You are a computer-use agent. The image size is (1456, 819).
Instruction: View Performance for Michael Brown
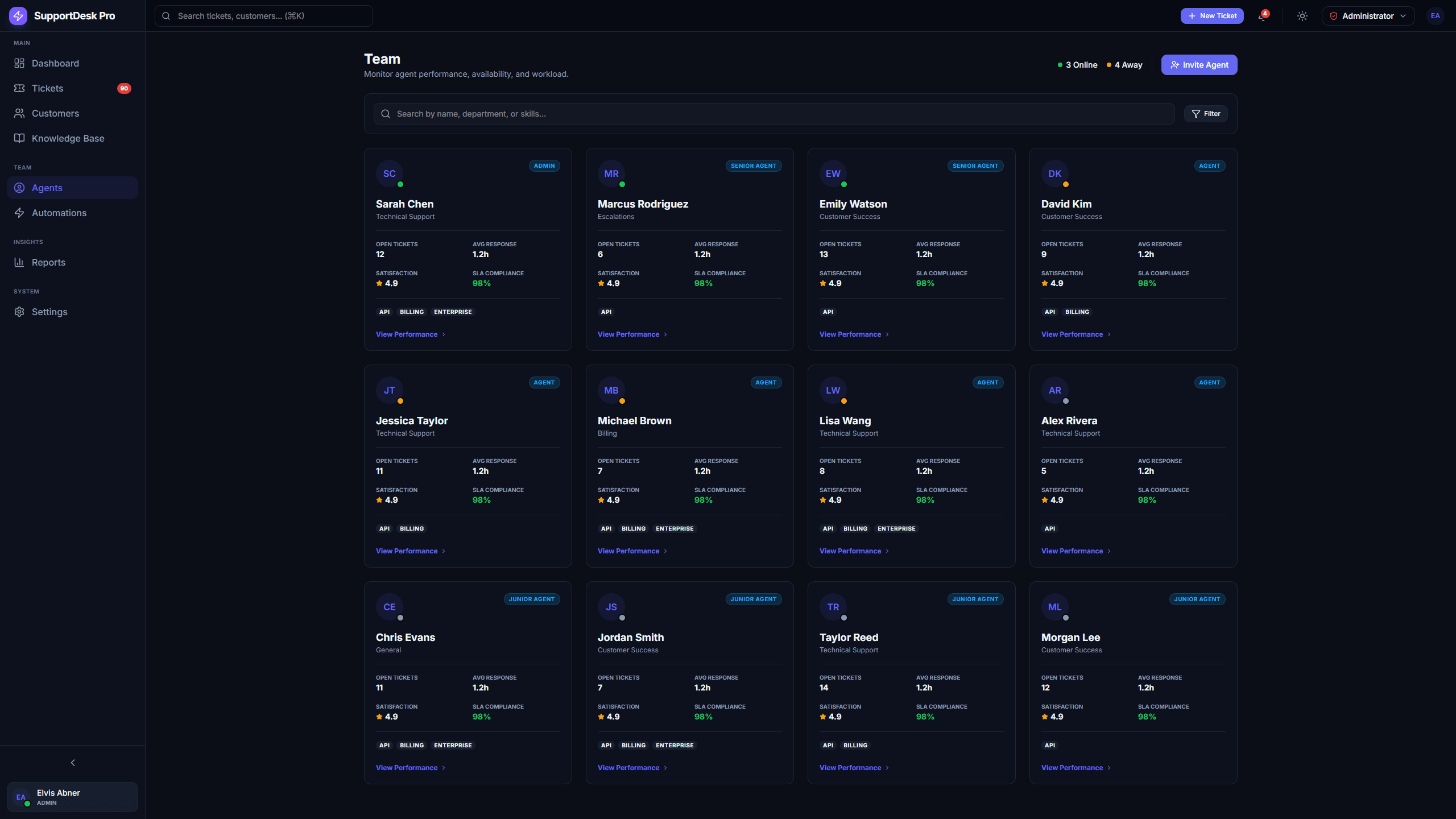[632, 551]
